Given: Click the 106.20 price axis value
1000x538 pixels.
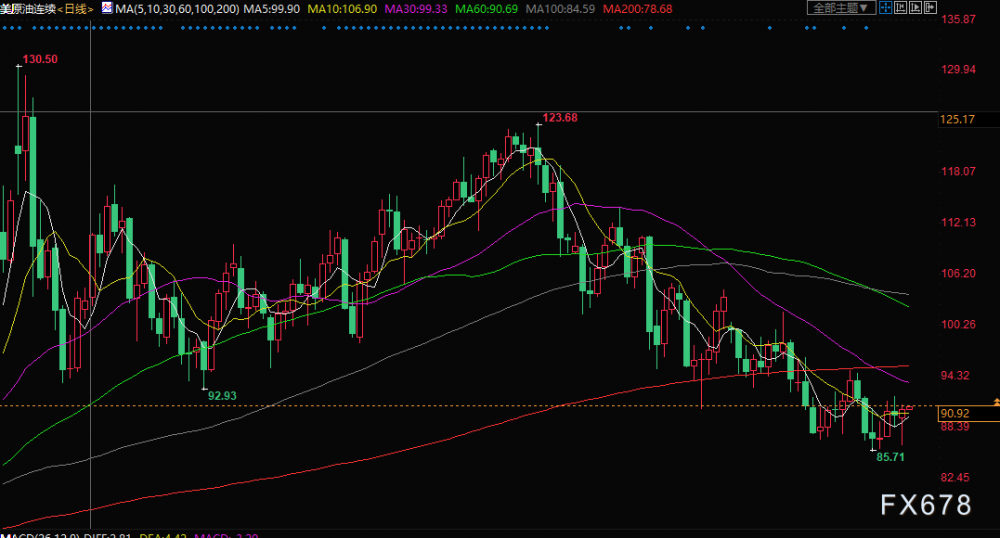Looking at the screenshot, I should click(x=959, y=273).
